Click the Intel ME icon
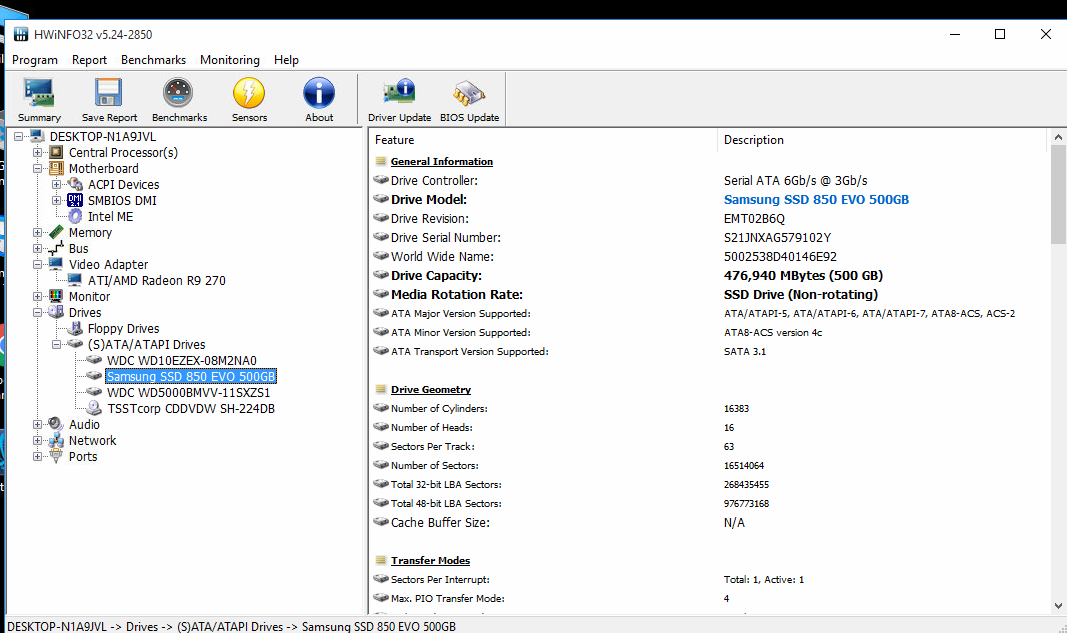This screenshot has height=633, width=1067. [x=76, y=216]
